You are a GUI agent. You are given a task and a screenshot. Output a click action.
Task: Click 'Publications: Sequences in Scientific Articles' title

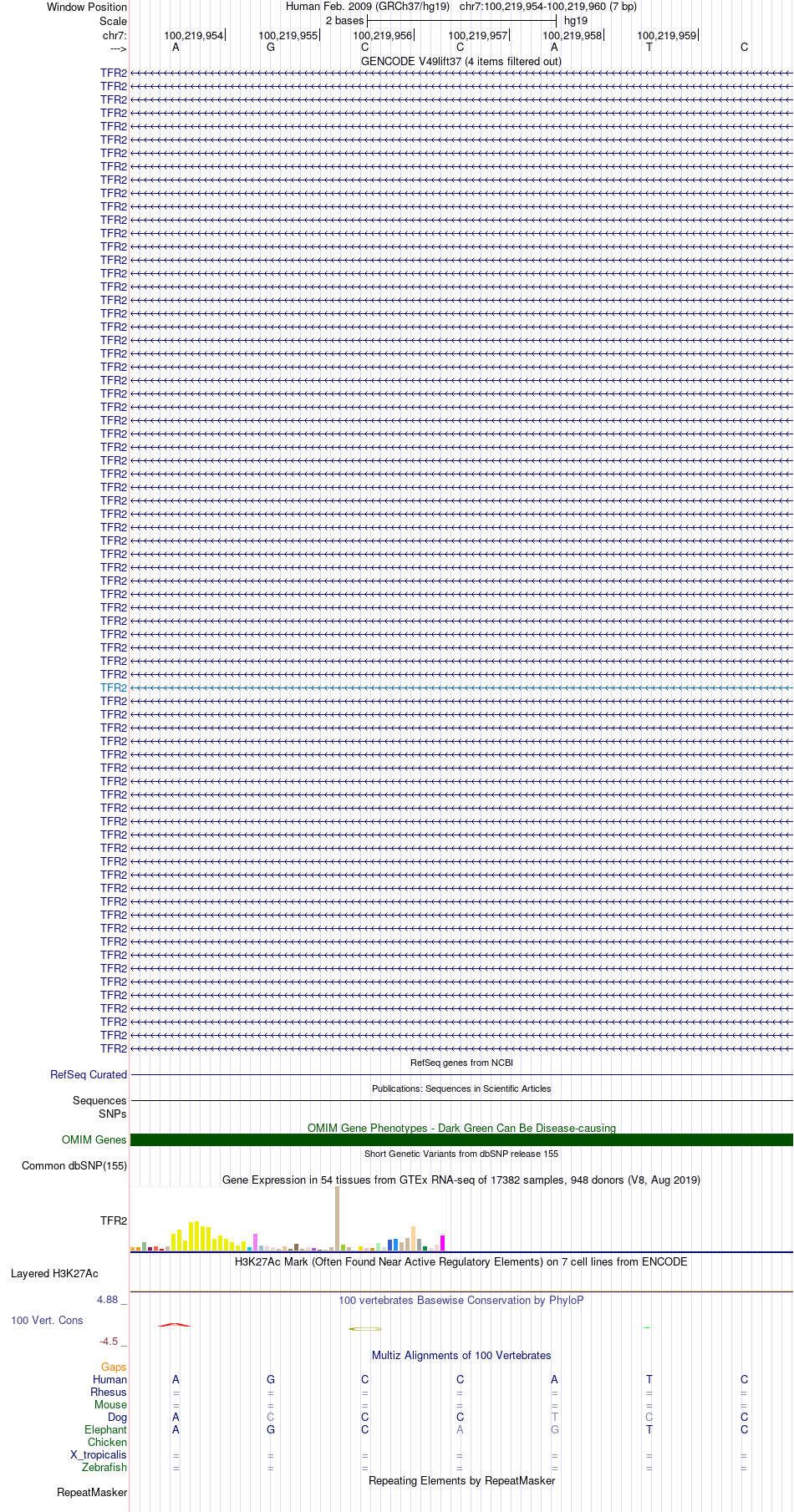point(461,1088)
